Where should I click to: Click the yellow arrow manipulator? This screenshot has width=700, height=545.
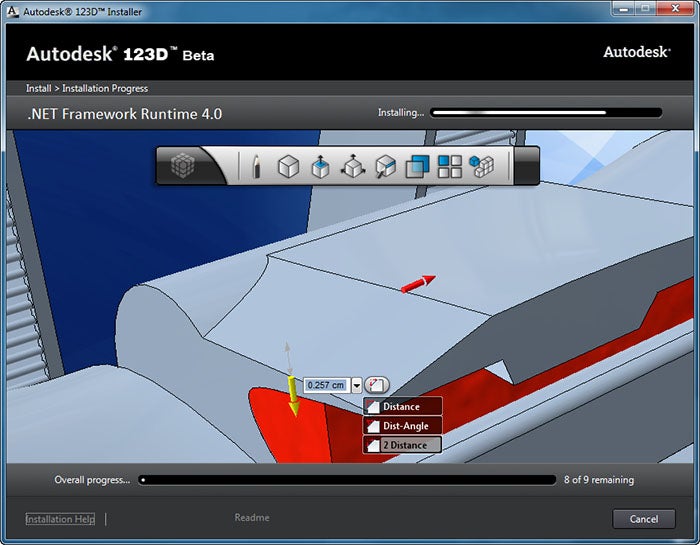click(x=293, y=395)
